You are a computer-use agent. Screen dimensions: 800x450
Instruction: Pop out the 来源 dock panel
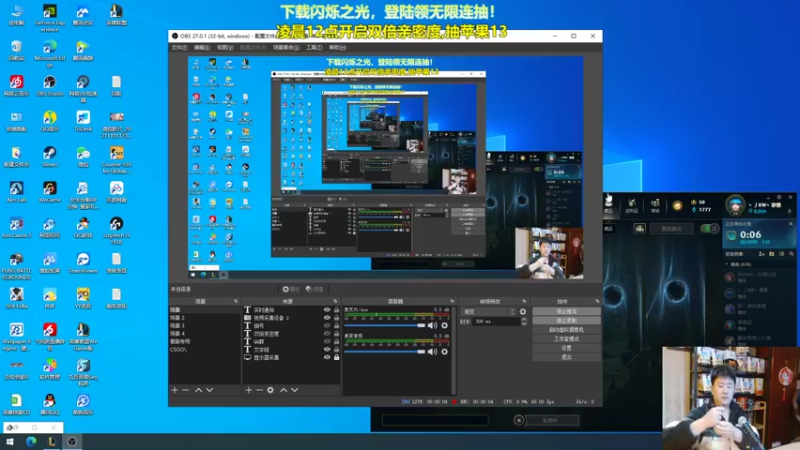(335, 301)
